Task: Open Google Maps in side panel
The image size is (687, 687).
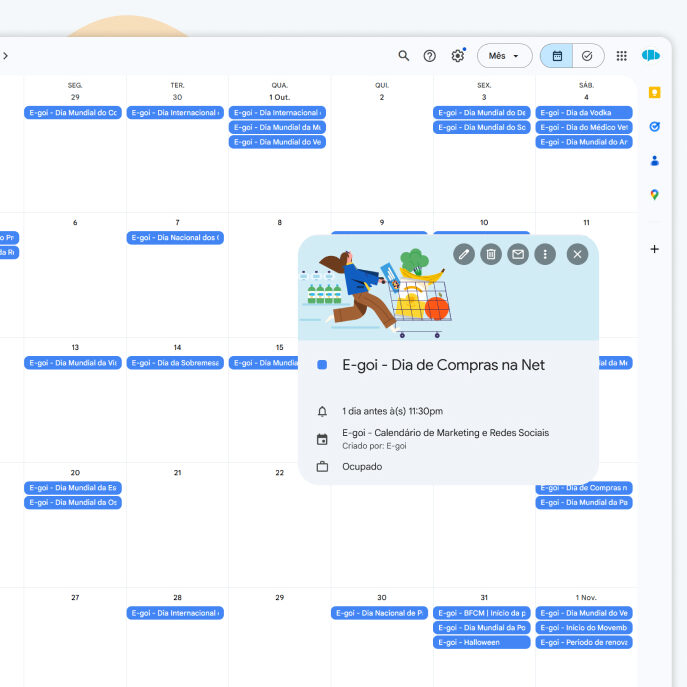Action: pos(654,194)
